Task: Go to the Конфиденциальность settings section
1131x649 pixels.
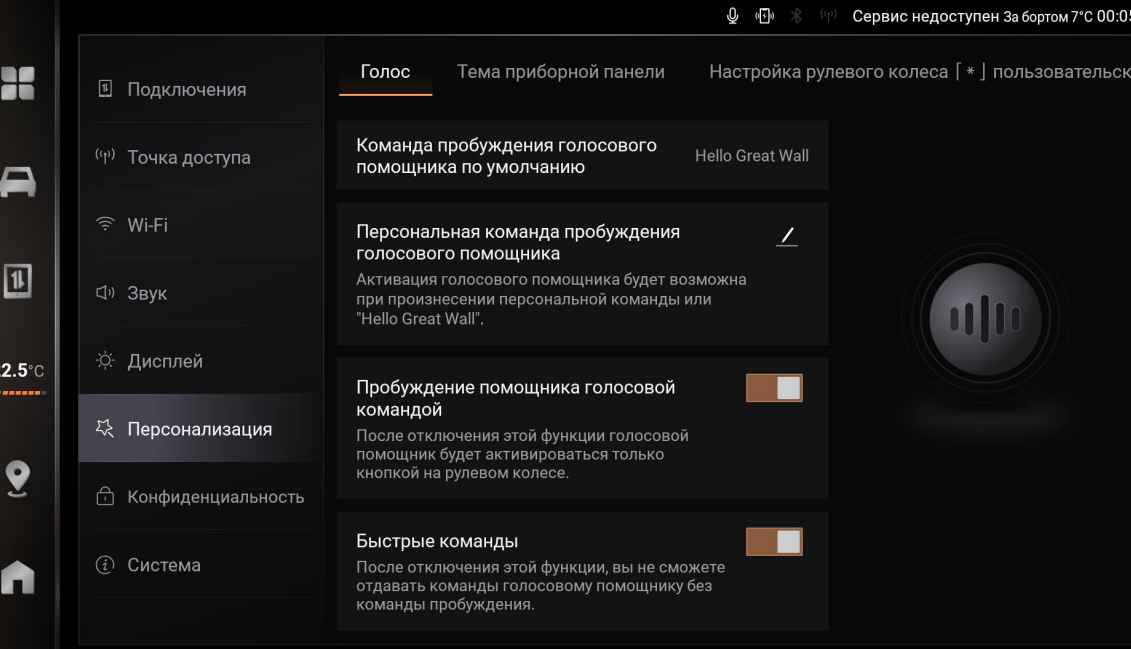Action: [x=215, y=497]
